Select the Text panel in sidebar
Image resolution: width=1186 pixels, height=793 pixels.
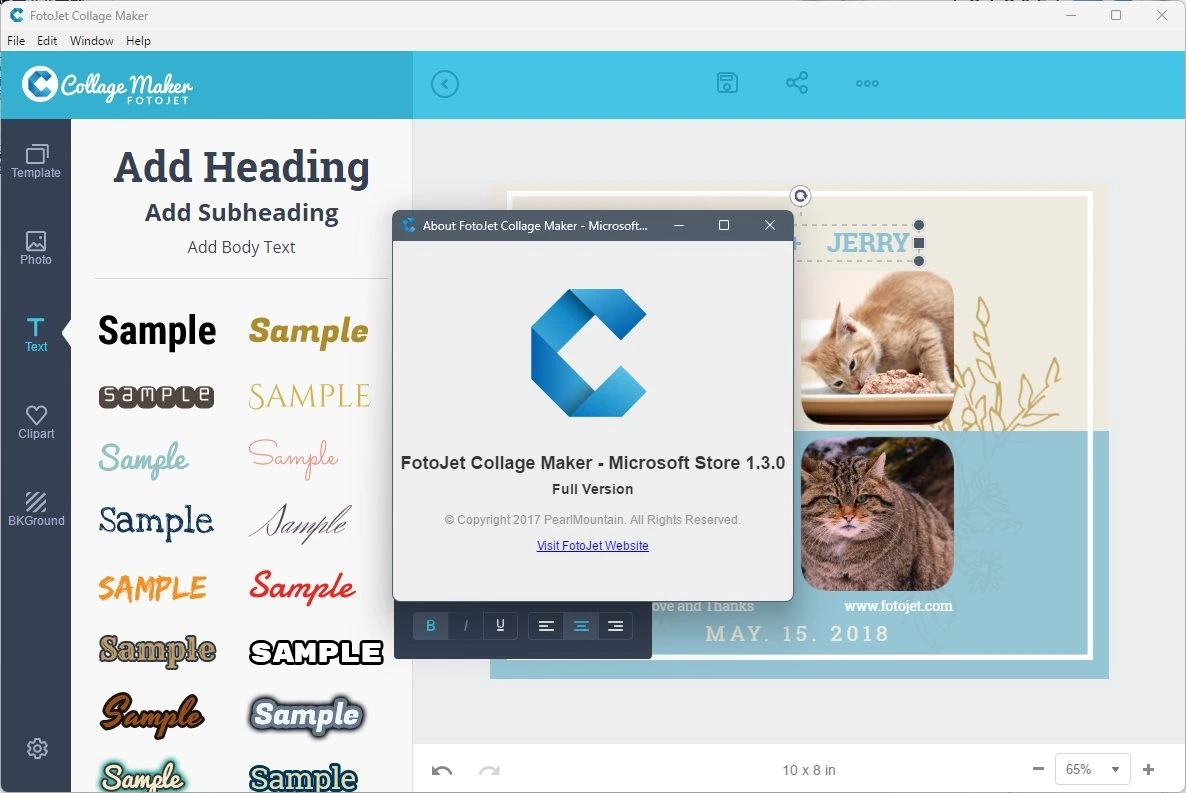coord(36,335)
